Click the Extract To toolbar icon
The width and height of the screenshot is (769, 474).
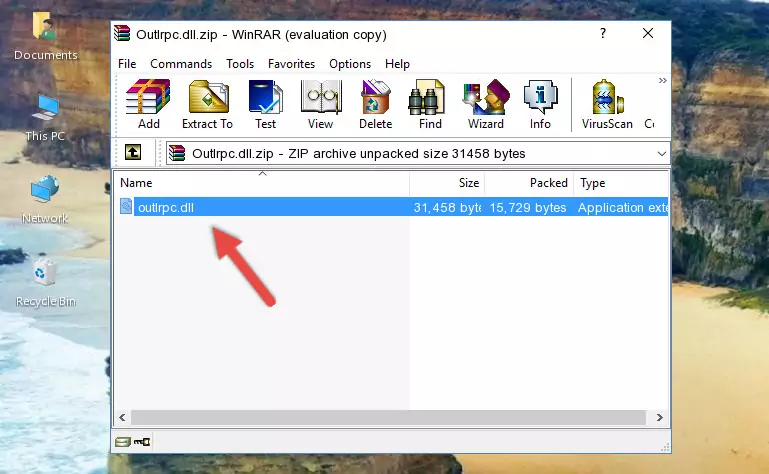coord(207,104)
